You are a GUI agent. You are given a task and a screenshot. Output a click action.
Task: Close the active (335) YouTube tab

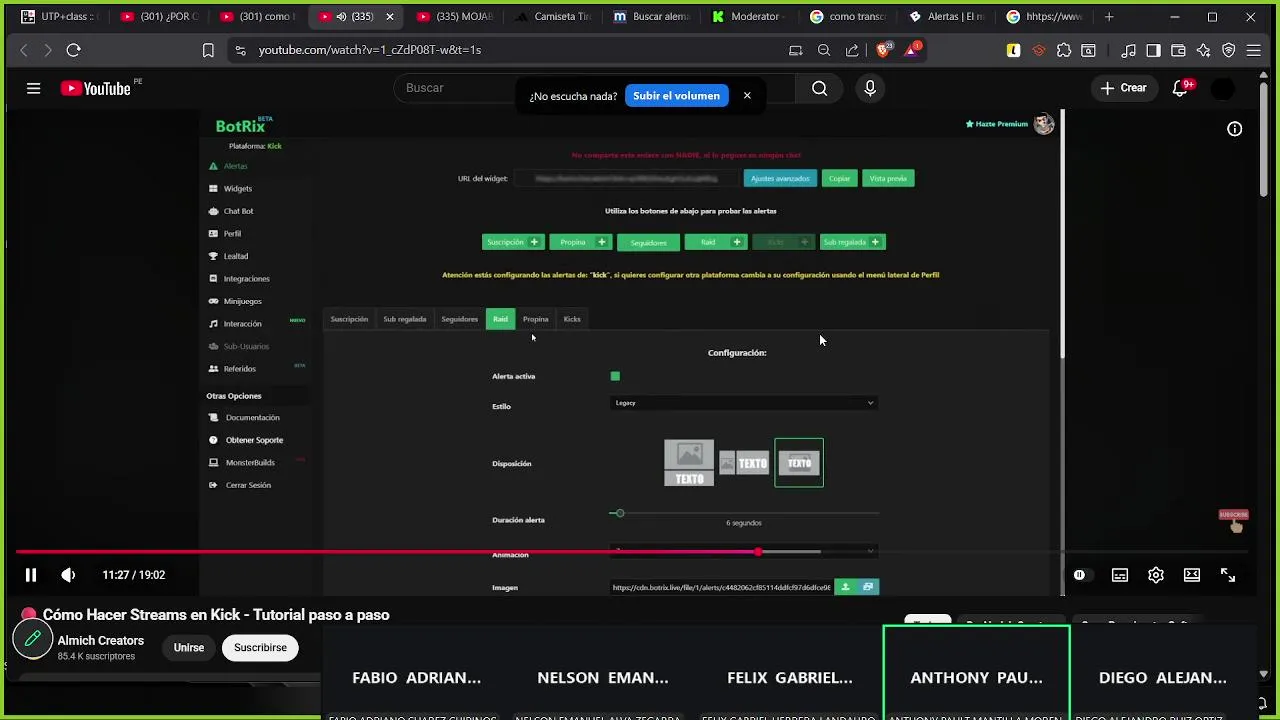(x=390, y=17)
